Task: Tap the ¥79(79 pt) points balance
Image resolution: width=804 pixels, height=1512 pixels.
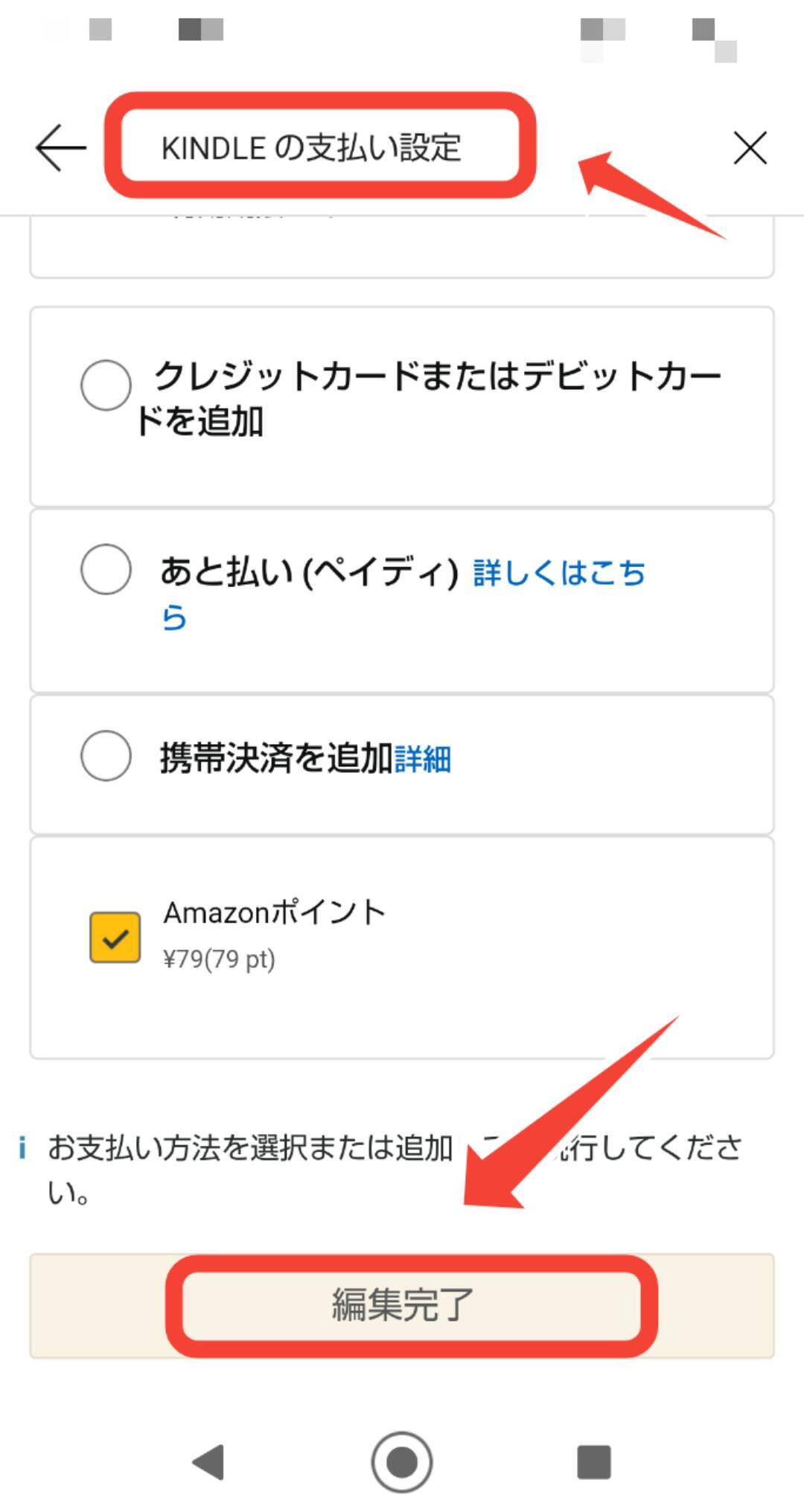Action: pos(219,959)
